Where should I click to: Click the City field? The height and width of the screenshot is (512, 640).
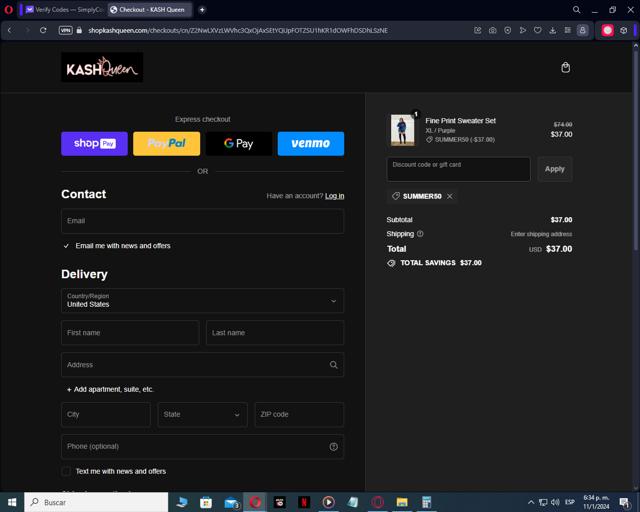point(106,414)
